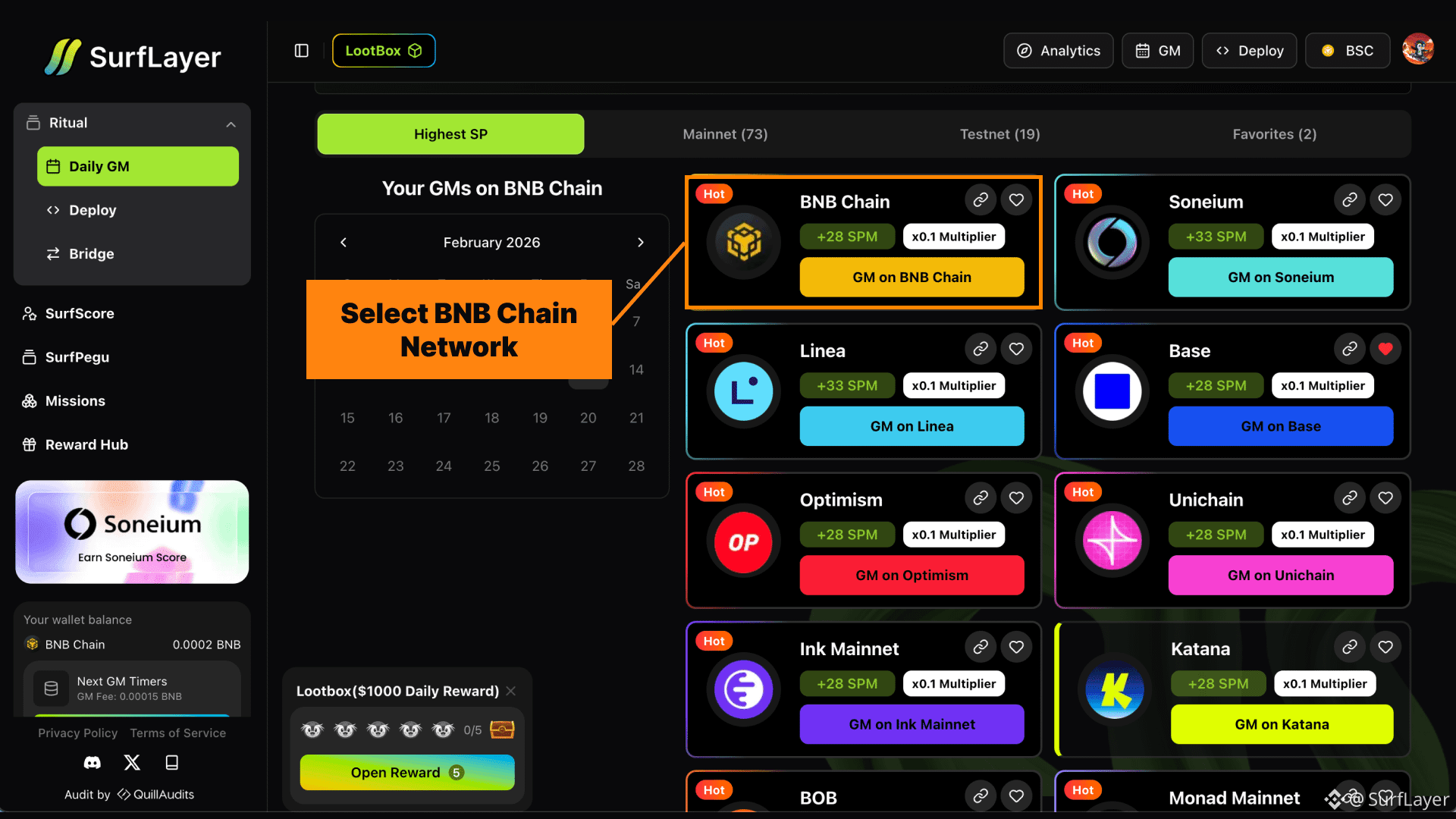1456x819 pixels.
Task: Go to next month in calendar
Action: (640, 243)
